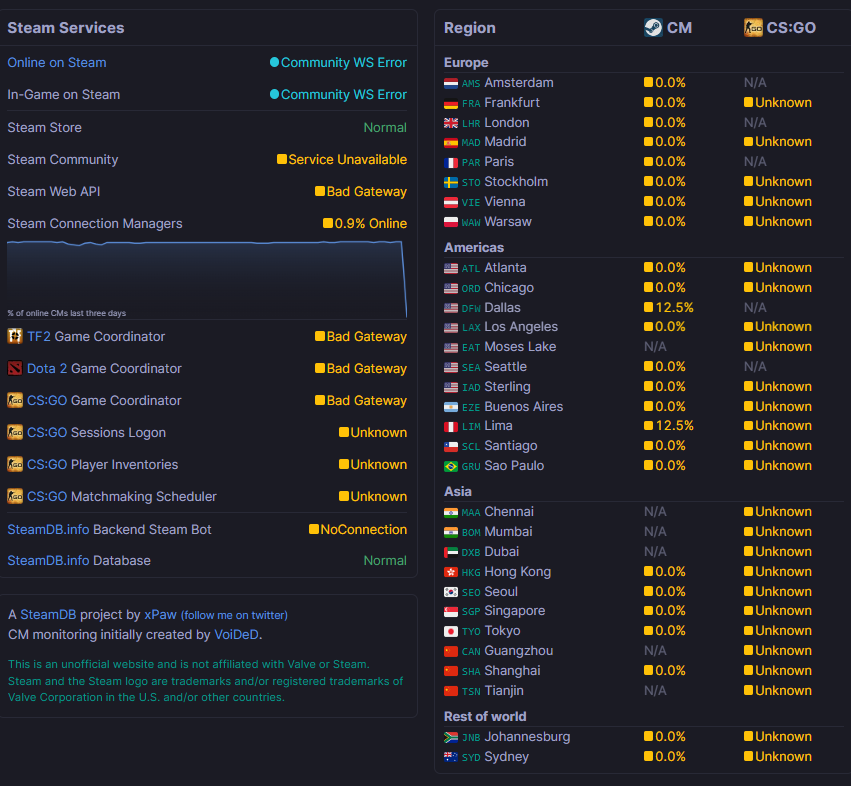Open the Online on Steam link
This screenshot has height=786, width=851.
[57, 62]
